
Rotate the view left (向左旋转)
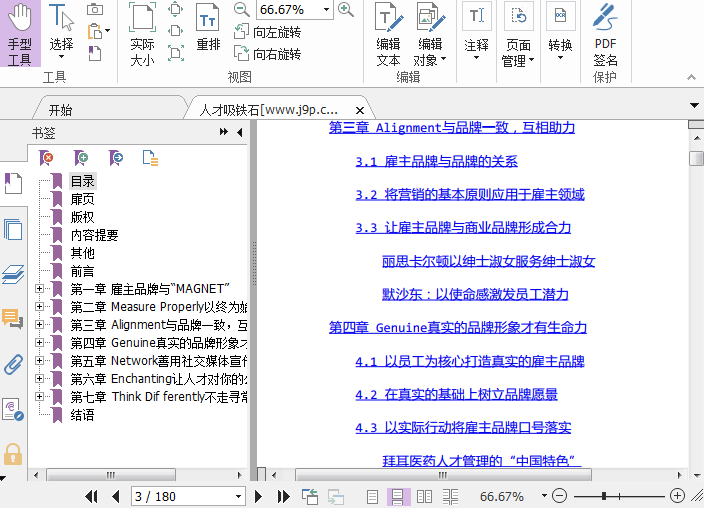coord(267,32)
